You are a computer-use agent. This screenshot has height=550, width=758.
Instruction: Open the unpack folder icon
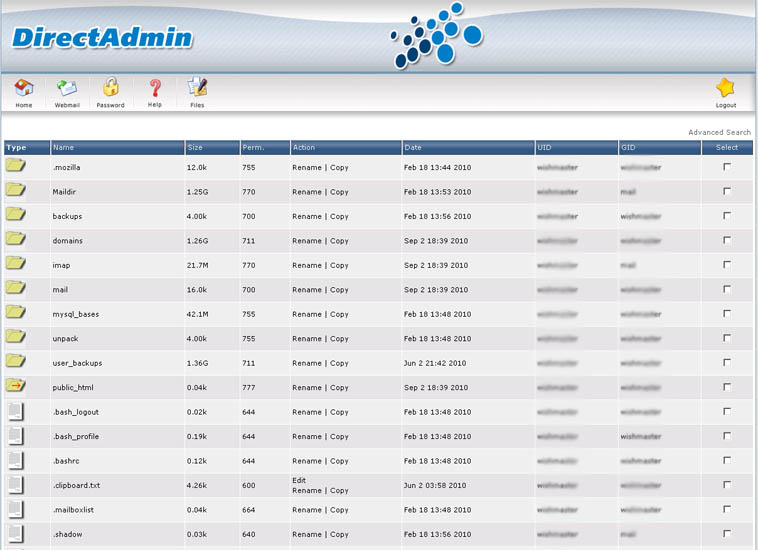(15, 336)
